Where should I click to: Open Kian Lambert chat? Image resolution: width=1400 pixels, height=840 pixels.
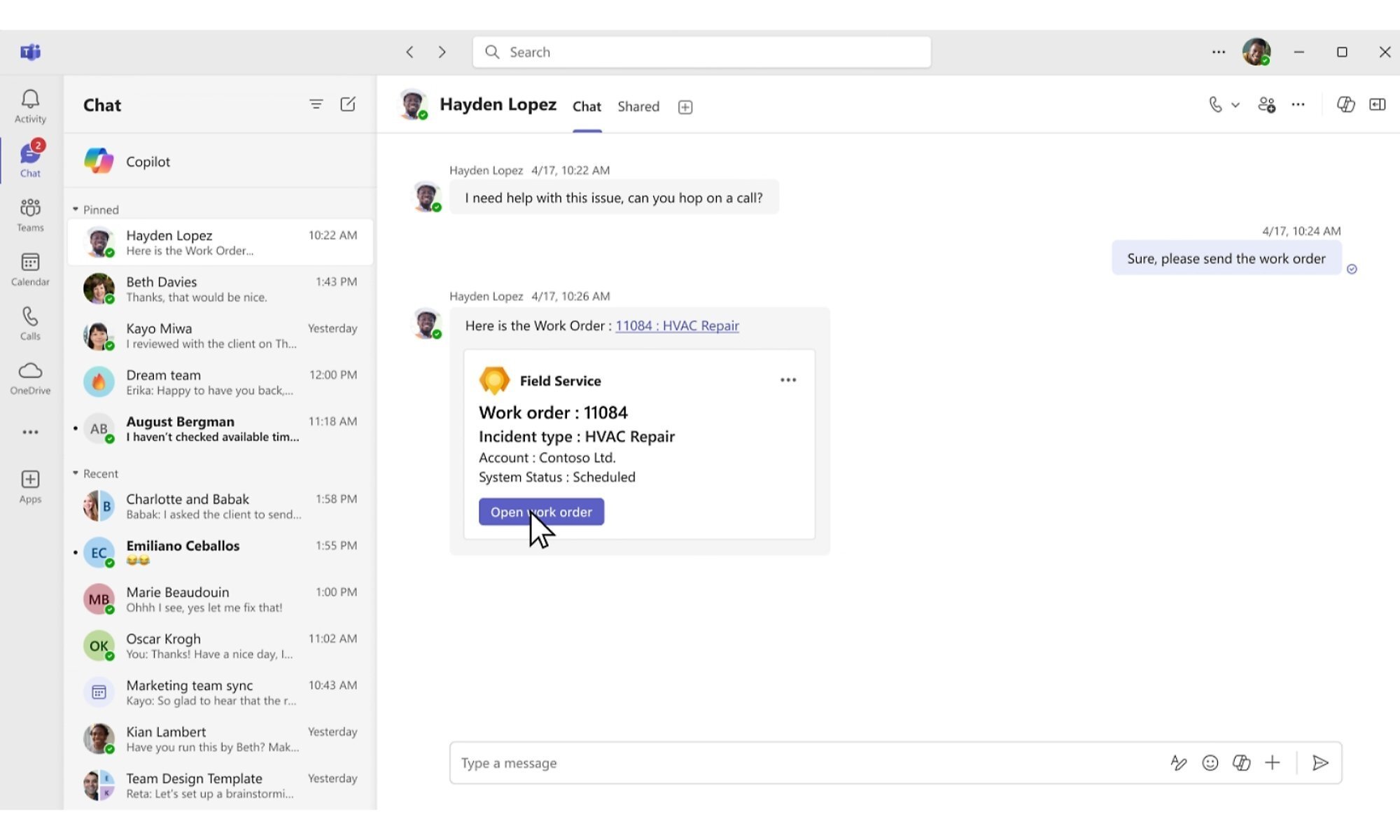coord(220,738)
